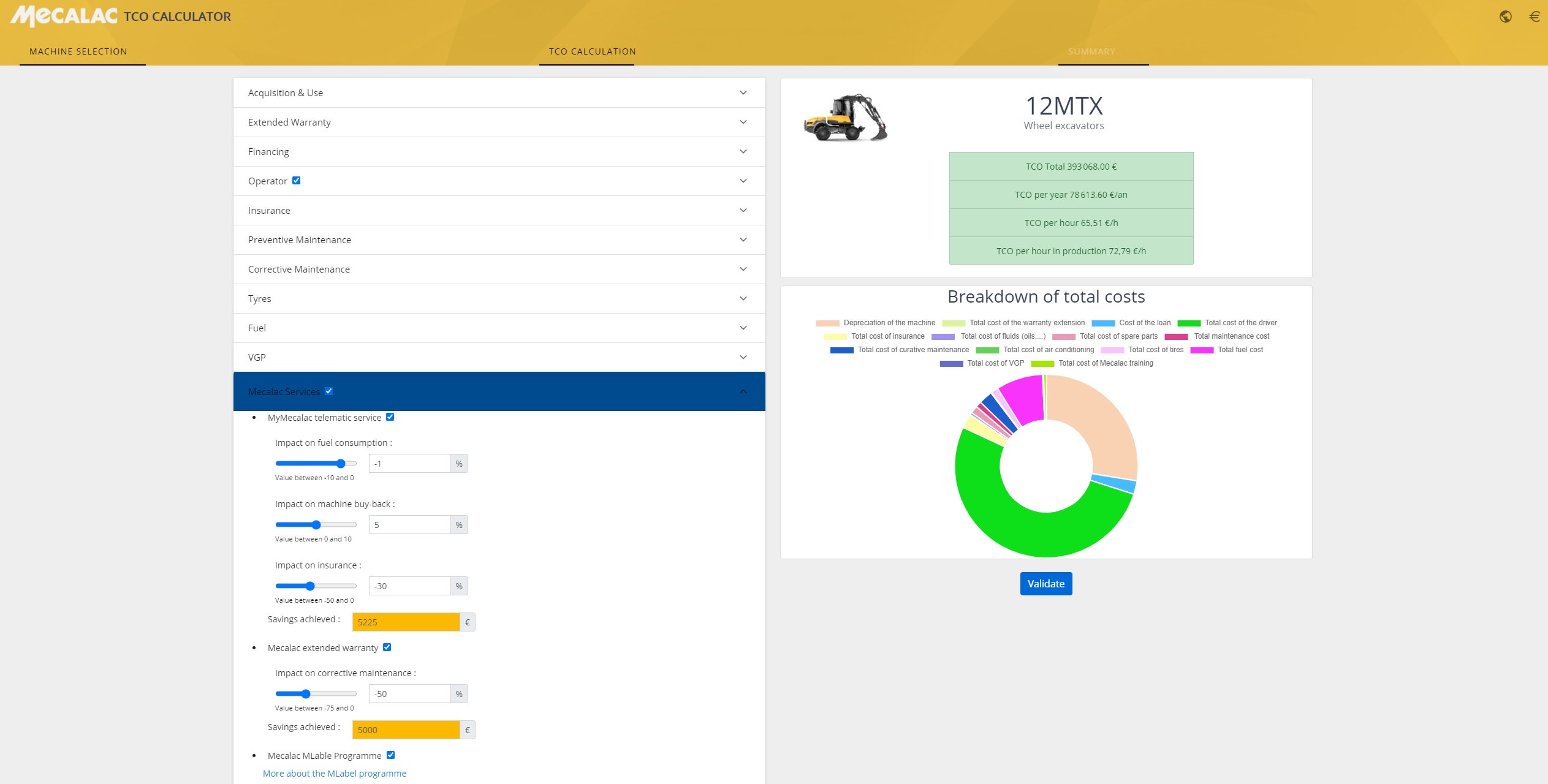The height and width of the screenshot is (784, 1548).
Task: Click the globe language icon
Action: (x=1505, y=17)
